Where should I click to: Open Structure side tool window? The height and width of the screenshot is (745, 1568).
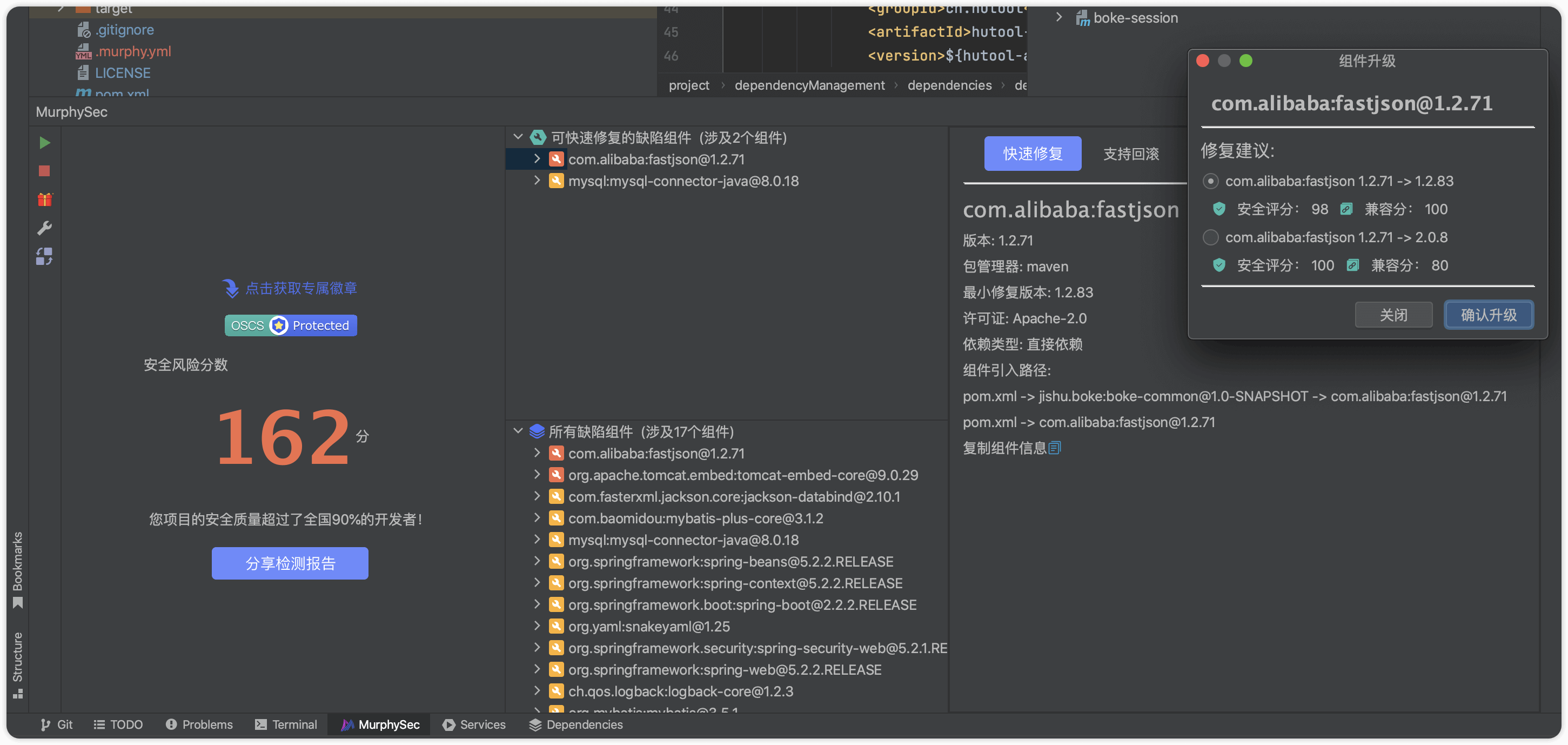pyautogui.click(x=18, y=664)
